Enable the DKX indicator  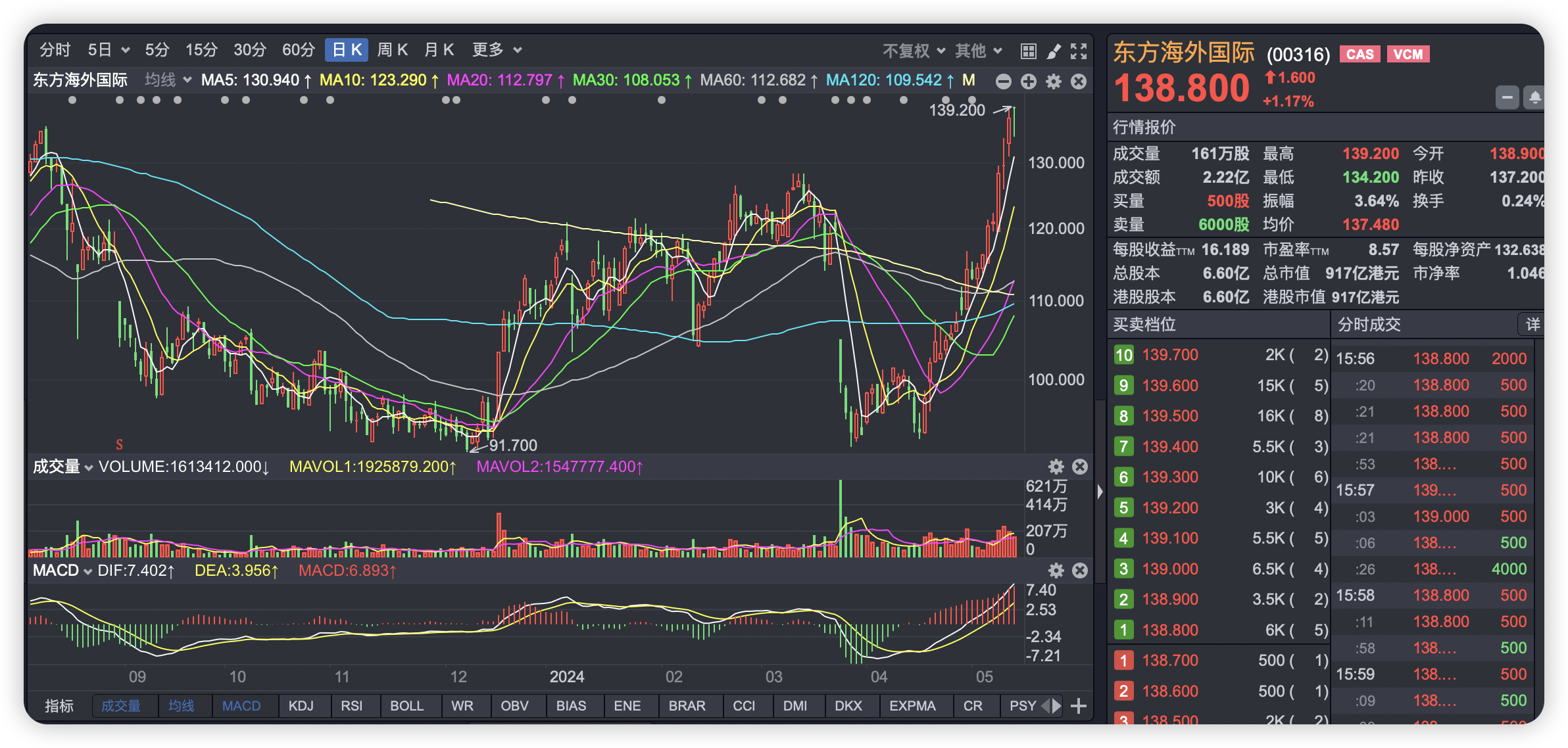848,706
